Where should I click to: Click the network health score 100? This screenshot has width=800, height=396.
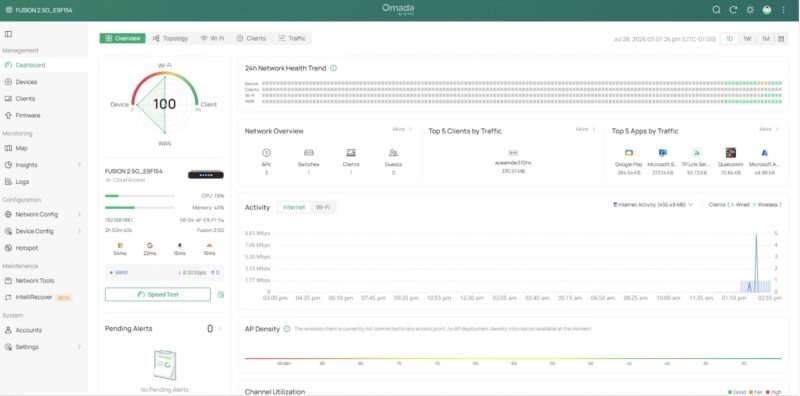click(x=164, y=104)
